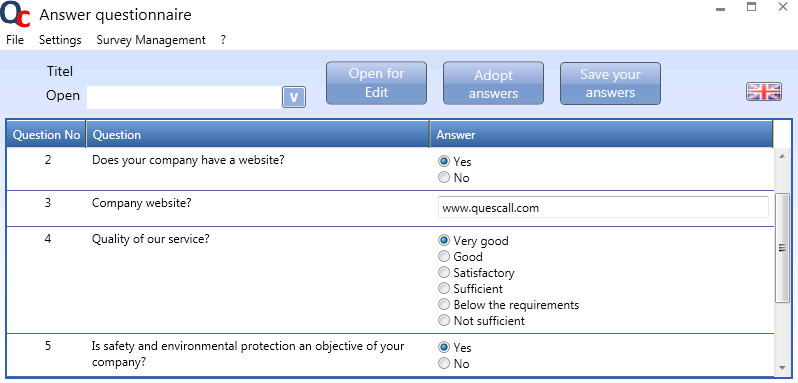The width and height of the screenshot is (798, 383).
Task: Click the Open for Edit button
Action: click(377, 83)
